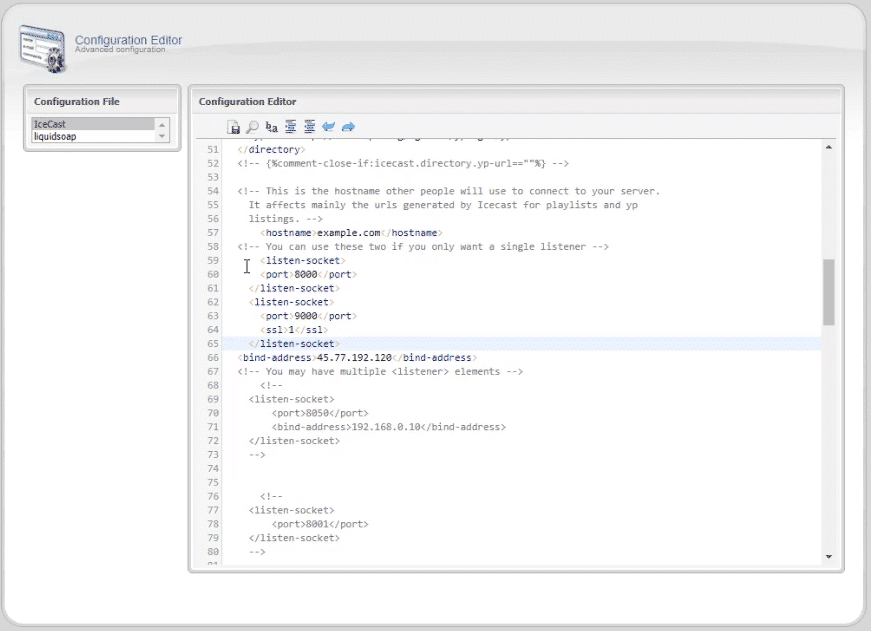Click line number 74 in the gutter
The image size is (871, 631).
[213, 469]
